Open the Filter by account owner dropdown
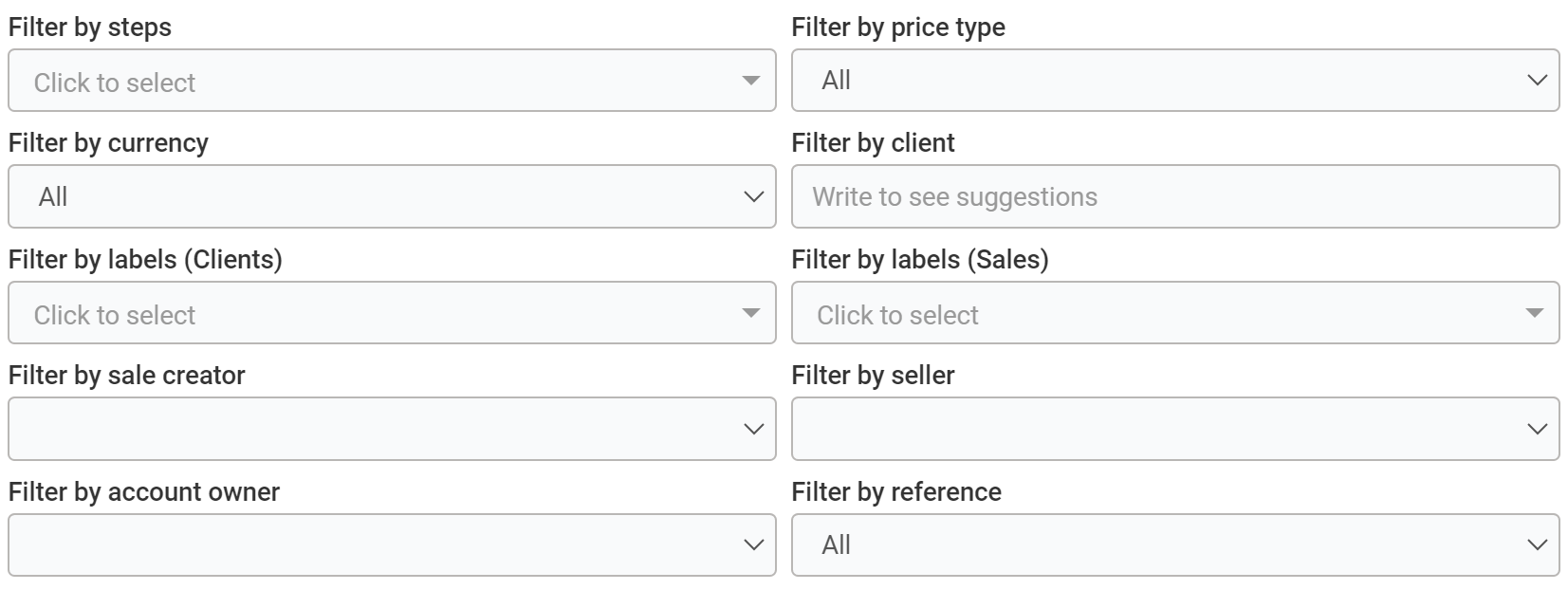This screenshot has width=1568, height=590. click(x=379, y=544)
